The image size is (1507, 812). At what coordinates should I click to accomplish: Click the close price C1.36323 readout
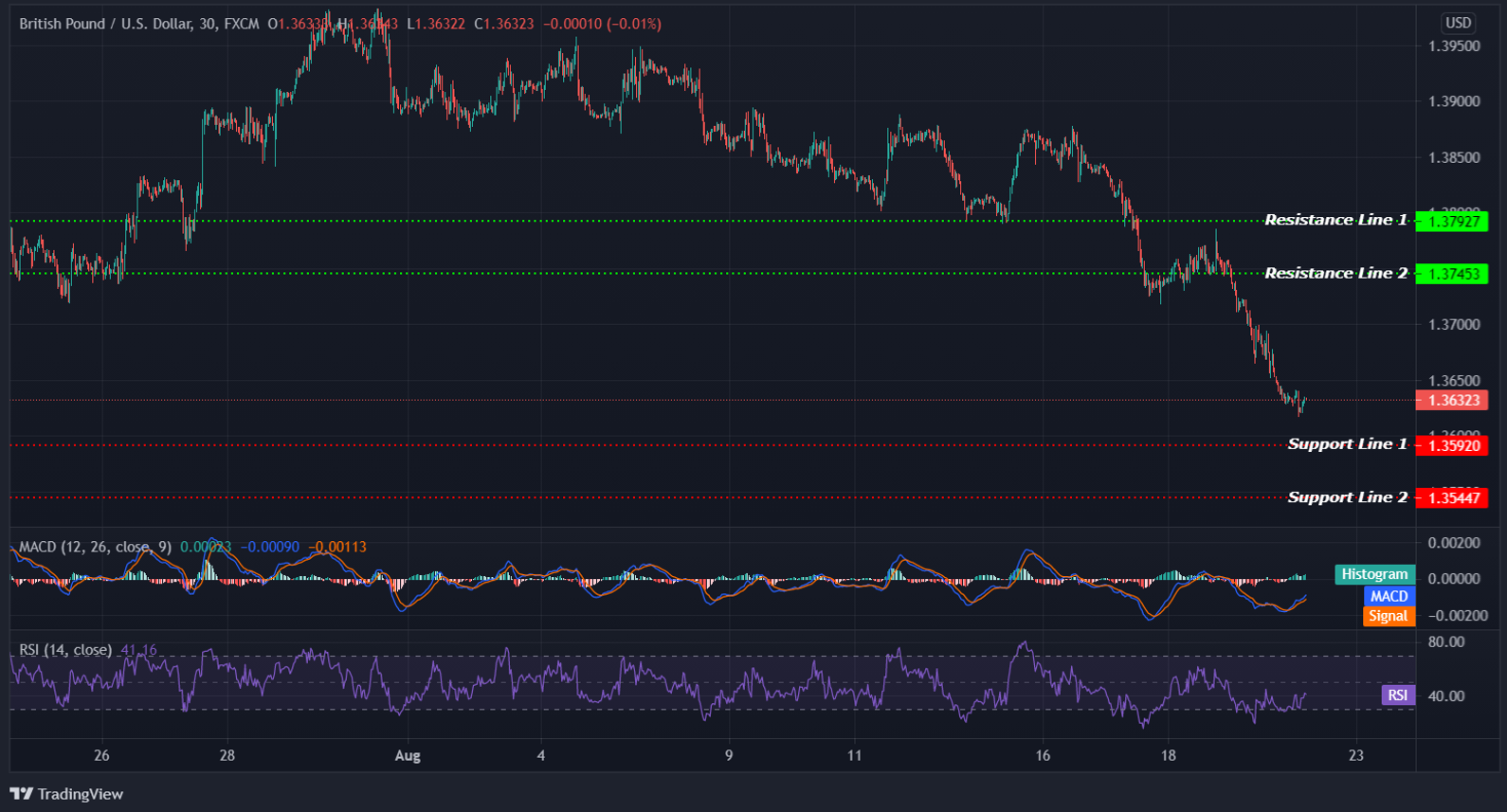tap(504, 24)
